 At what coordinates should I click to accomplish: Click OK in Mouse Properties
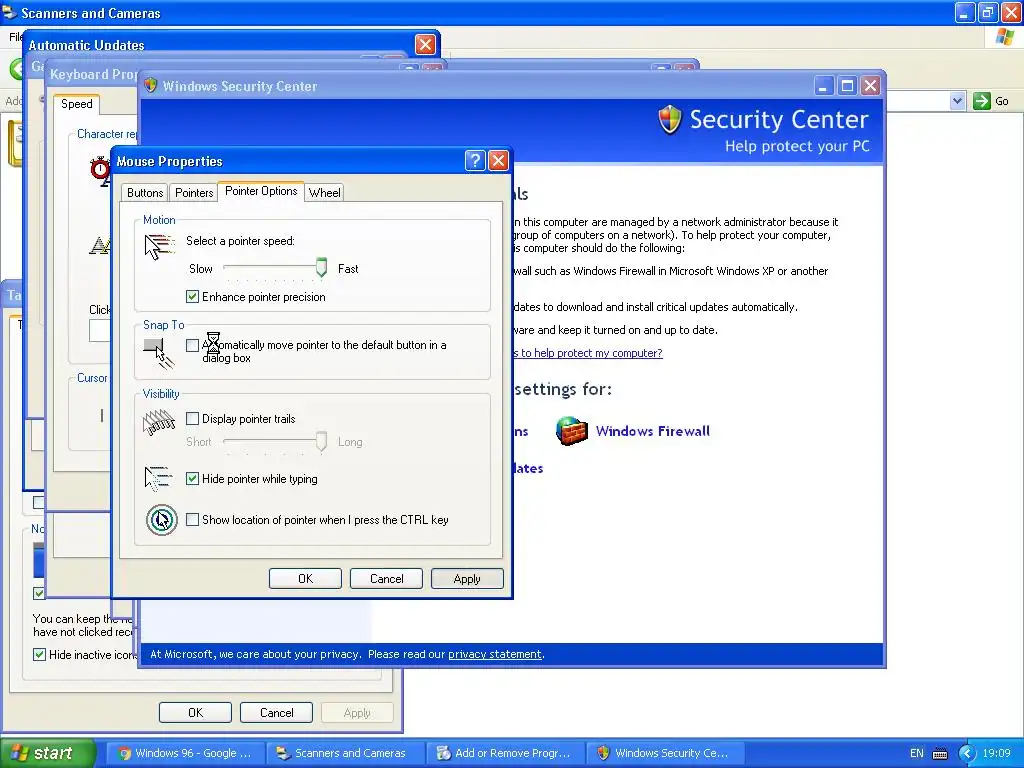[305, 579]
